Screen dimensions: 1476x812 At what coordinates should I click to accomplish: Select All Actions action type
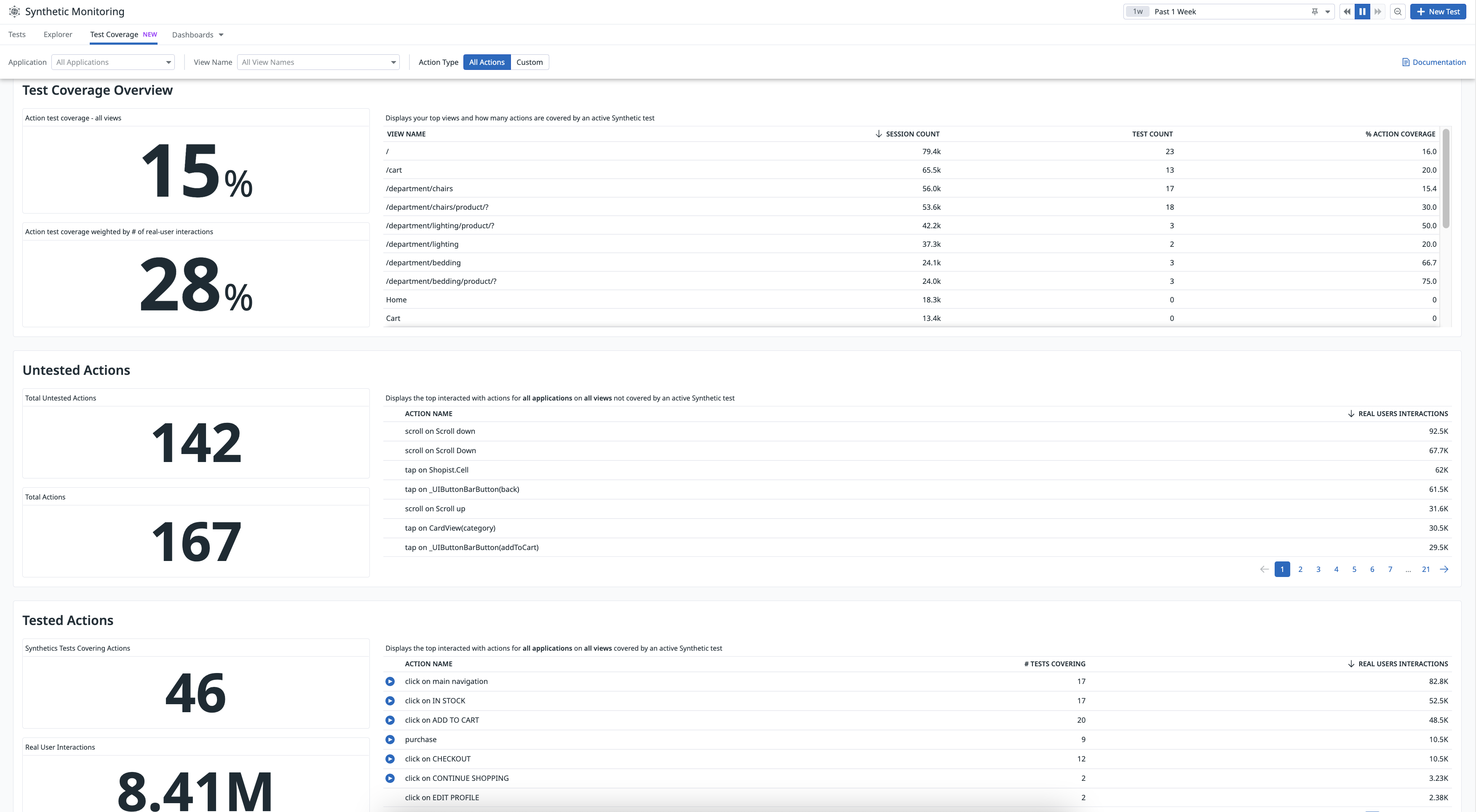coord(487,62)
